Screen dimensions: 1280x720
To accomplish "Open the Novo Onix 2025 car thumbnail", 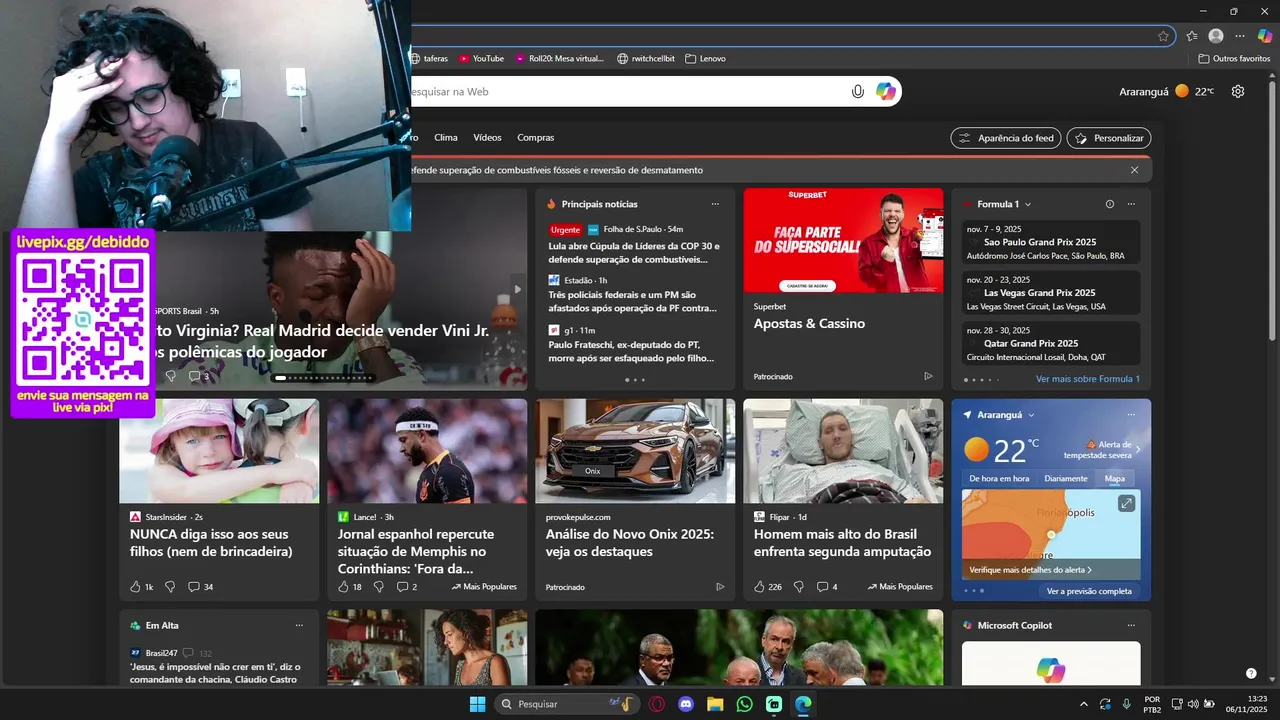I will tap(635, 451).
